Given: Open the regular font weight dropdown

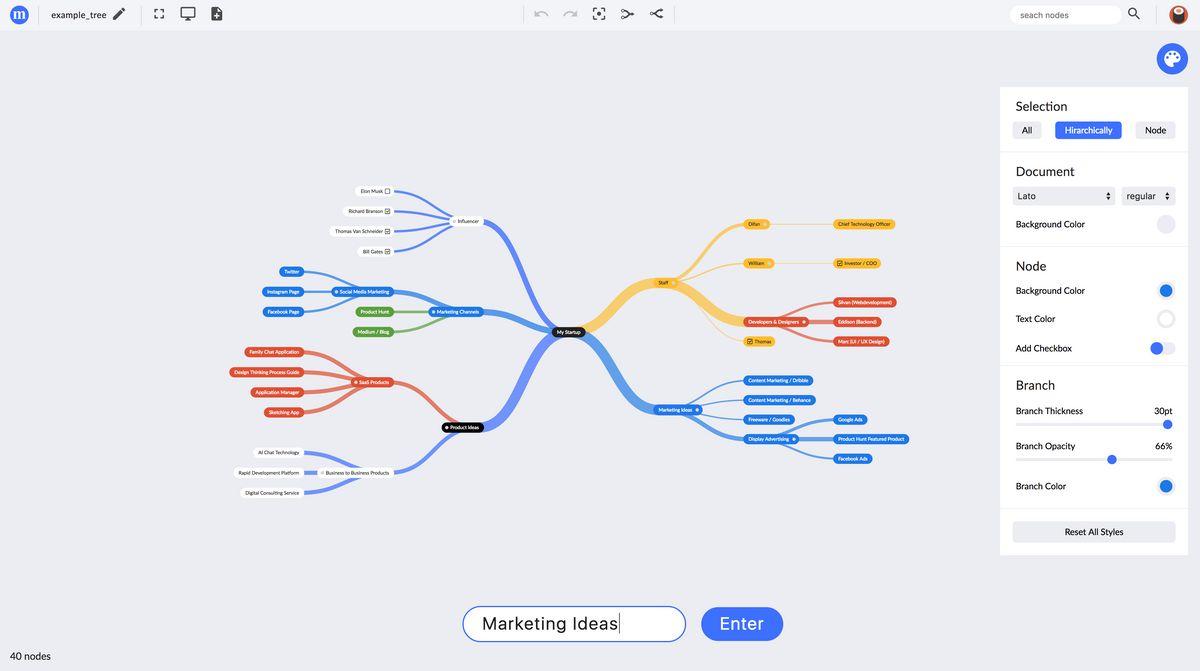Looking at the screenshot, I should [1148, 196].
